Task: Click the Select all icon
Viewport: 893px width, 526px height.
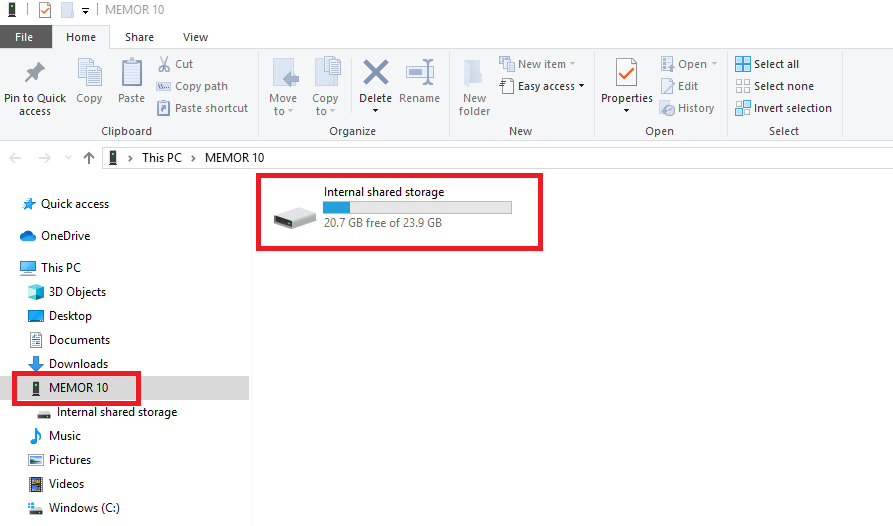Action: (743, 64)
